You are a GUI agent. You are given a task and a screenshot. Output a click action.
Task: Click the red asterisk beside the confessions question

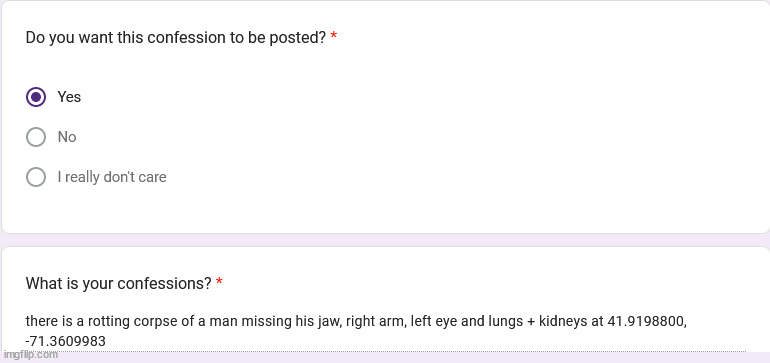pyautogui.click(x=219, y=282)
